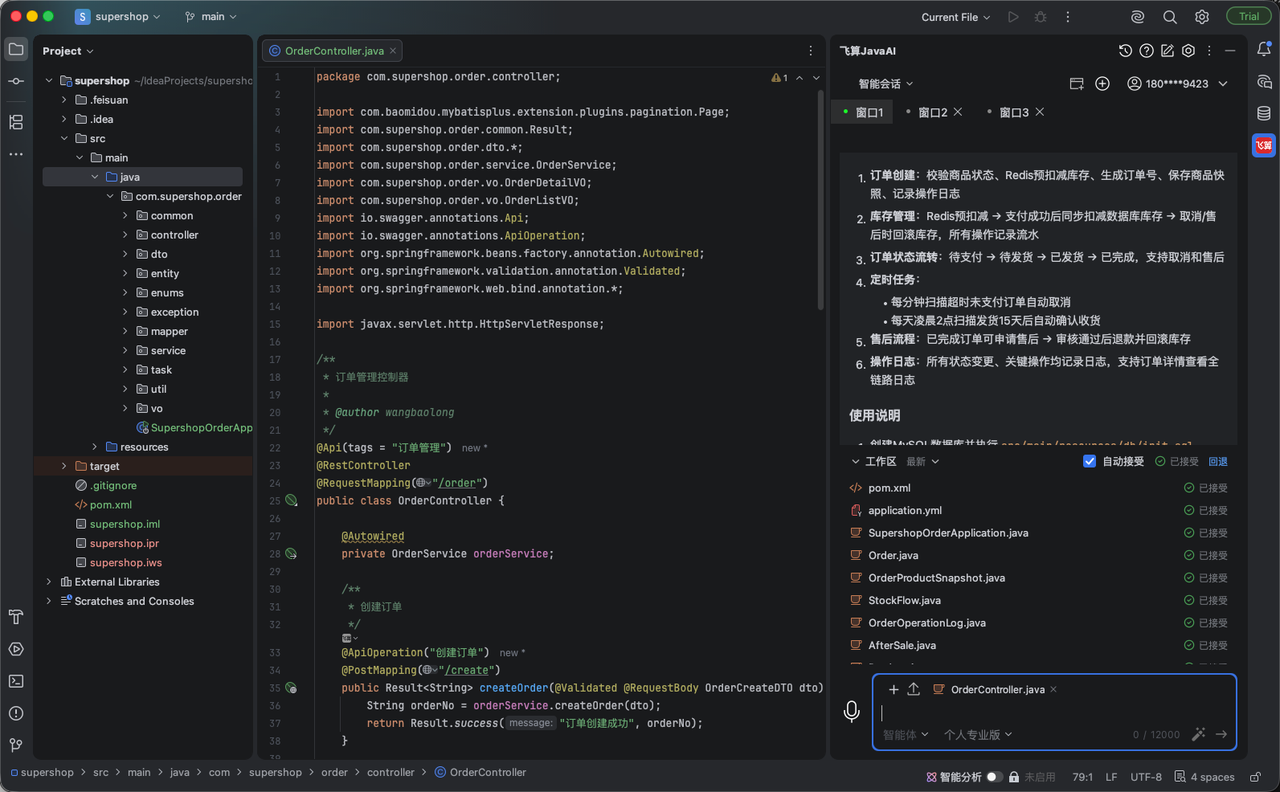Click the Debug bug icon in toolbar
This screenshot has width=1280, height=792.
[1041, 17]
